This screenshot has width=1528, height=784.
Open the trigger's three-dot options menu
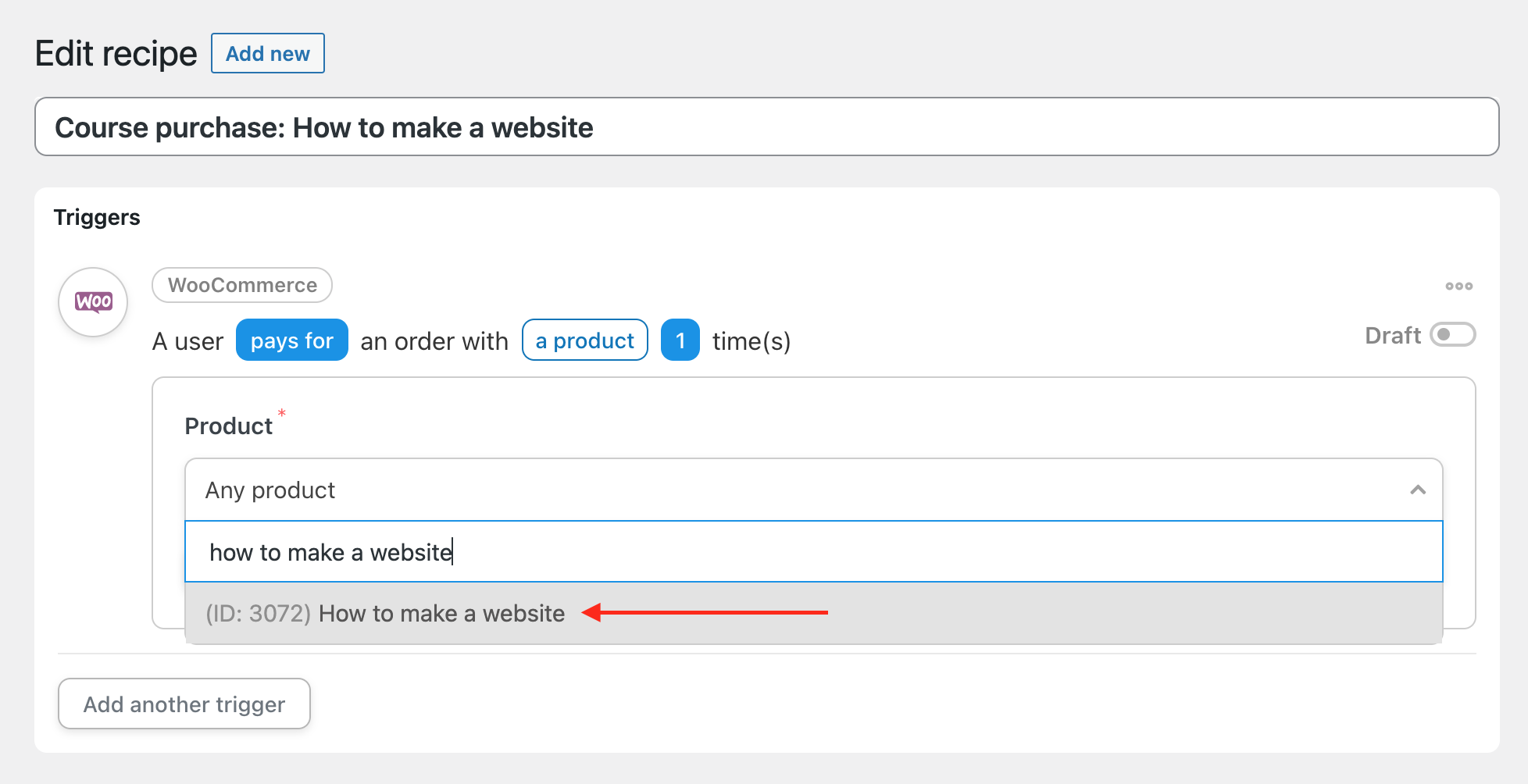pos(1458,287)
